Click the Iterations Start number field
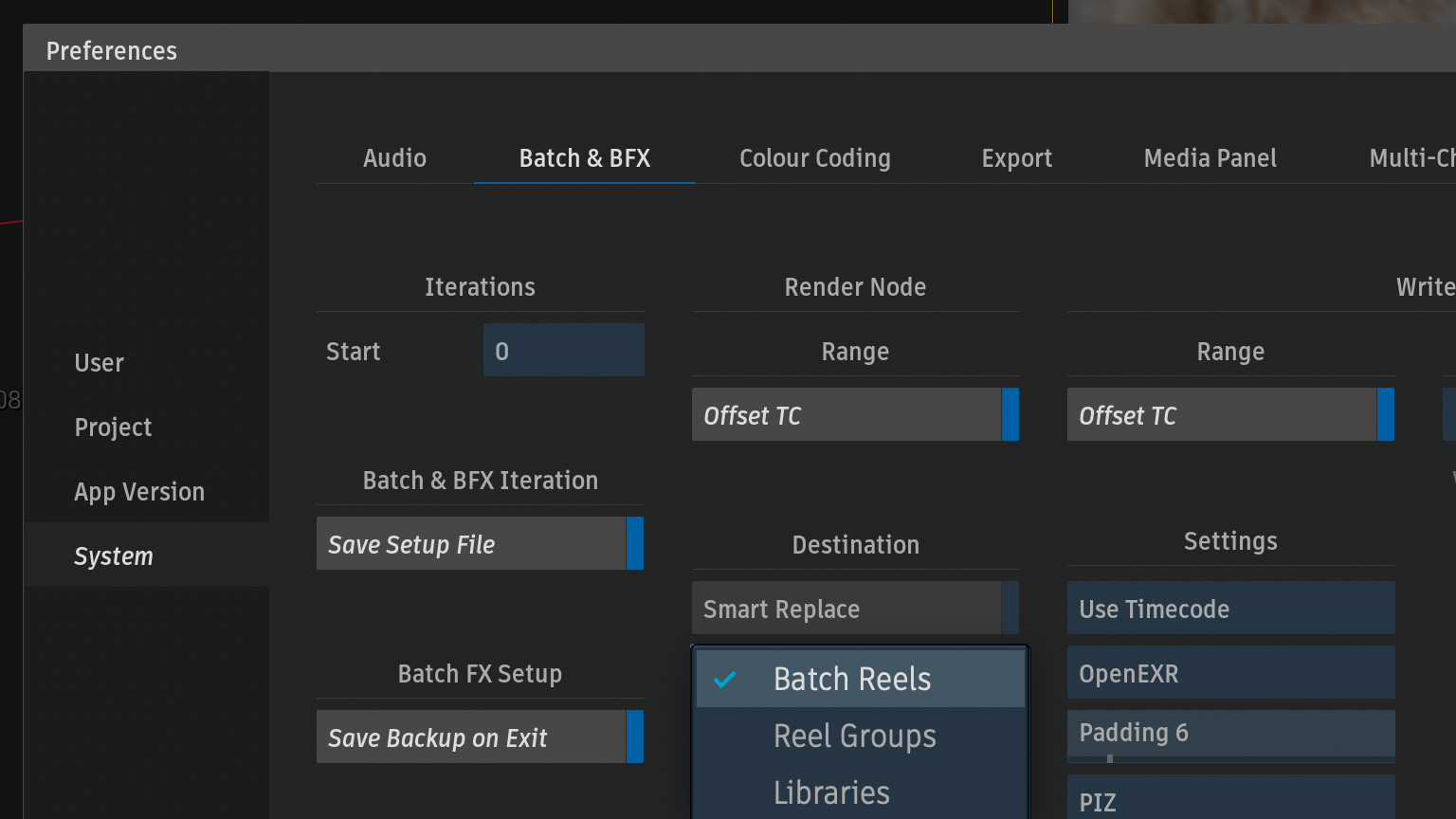The height and width of the screenshot is (819, 1456). (x=563, y=351)
